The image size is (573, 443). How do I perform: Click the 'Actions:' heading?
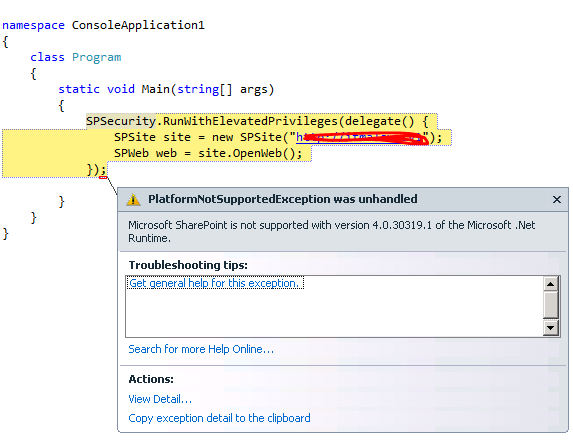tap(151, 379)
